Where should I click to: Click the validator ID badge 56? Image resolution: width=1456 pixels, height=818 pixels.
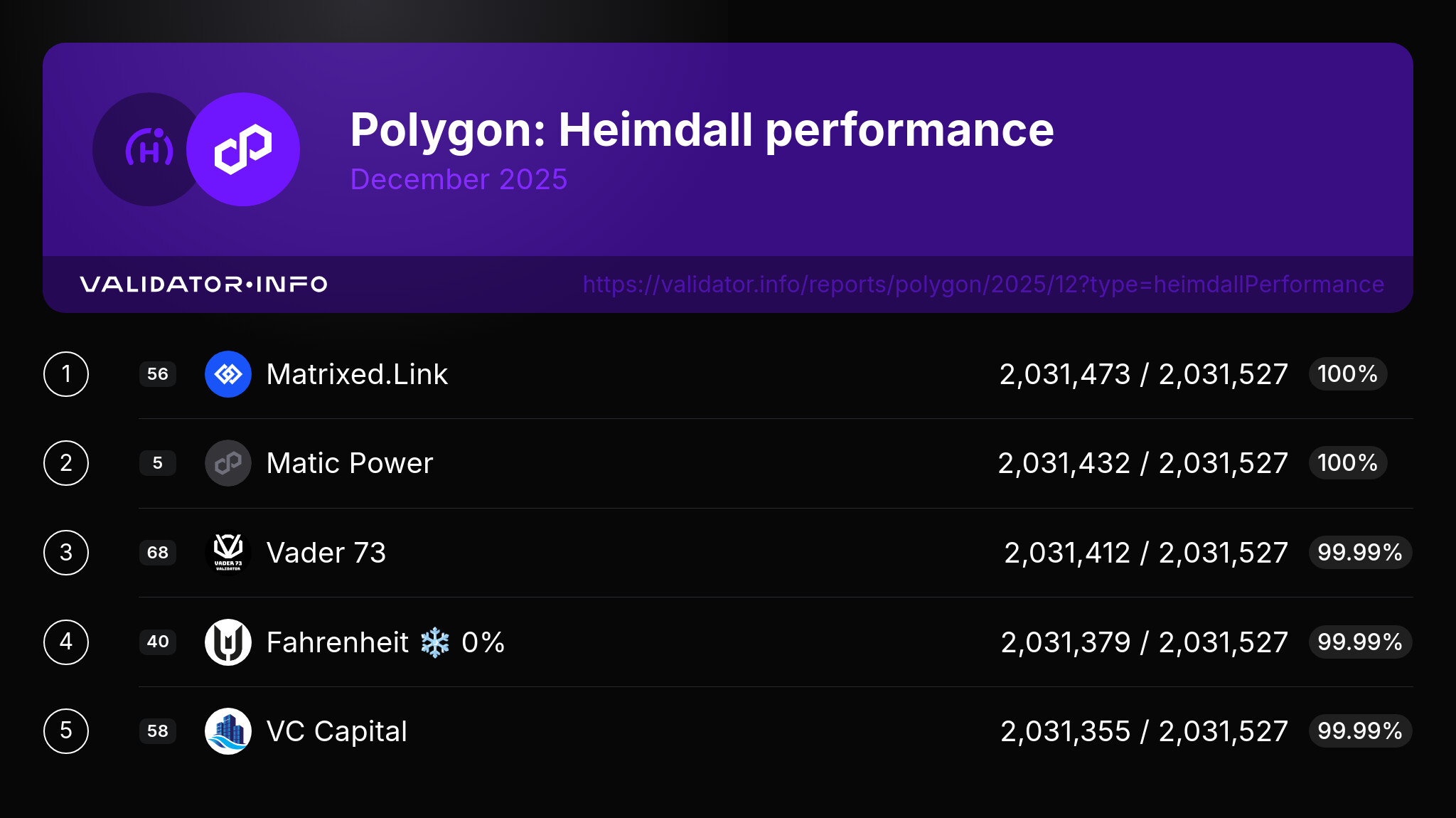pyautogui.click(x=158, y=374)
